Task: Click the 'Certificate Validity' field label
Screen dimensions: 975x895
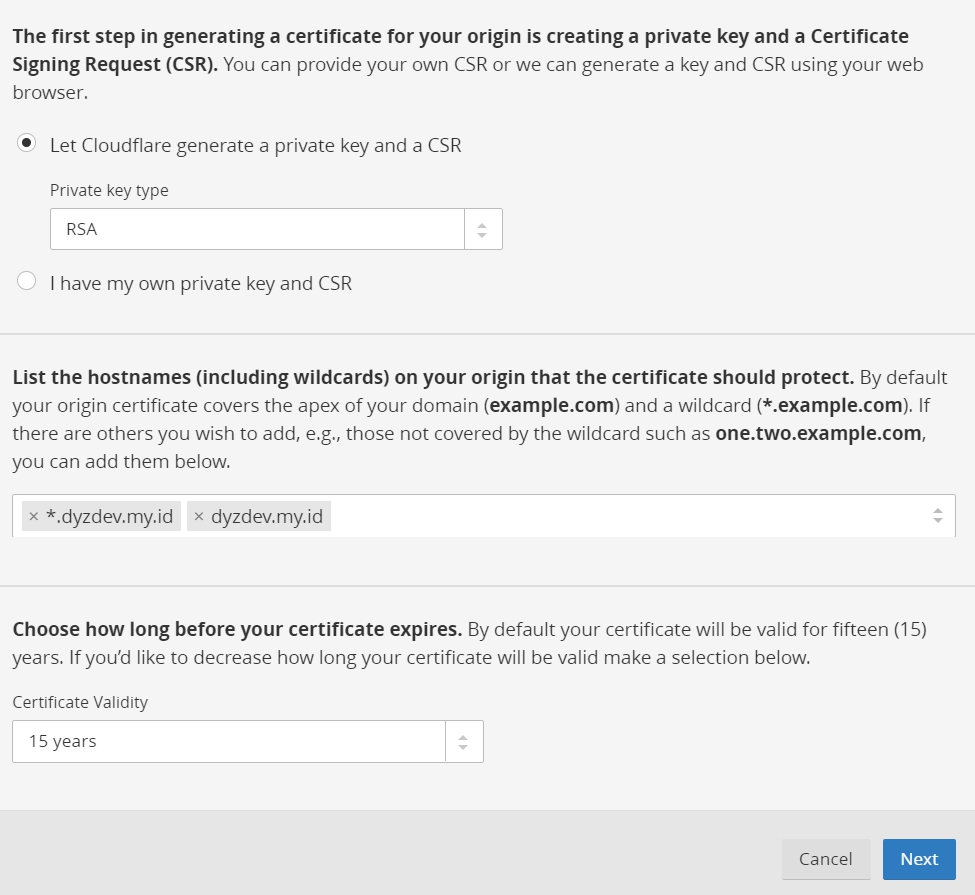Action: [x=80, y=702]
